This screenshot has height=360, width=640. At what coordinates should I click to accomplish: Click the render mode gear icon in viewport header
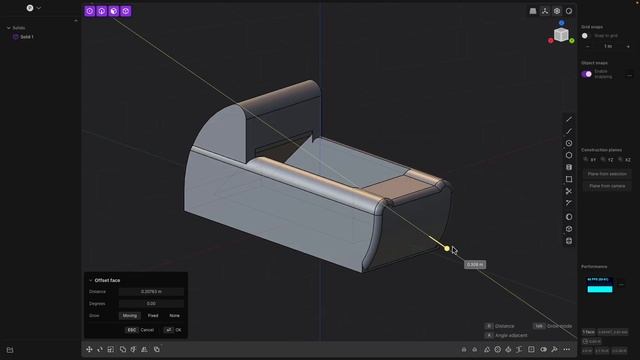pos(557,11)
